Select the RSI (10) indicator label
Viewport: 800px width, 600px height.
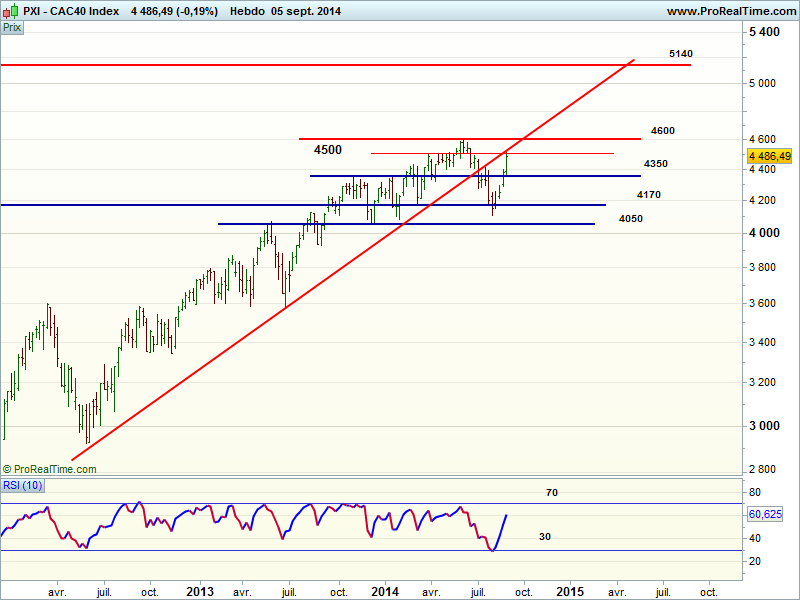point(21,487)
